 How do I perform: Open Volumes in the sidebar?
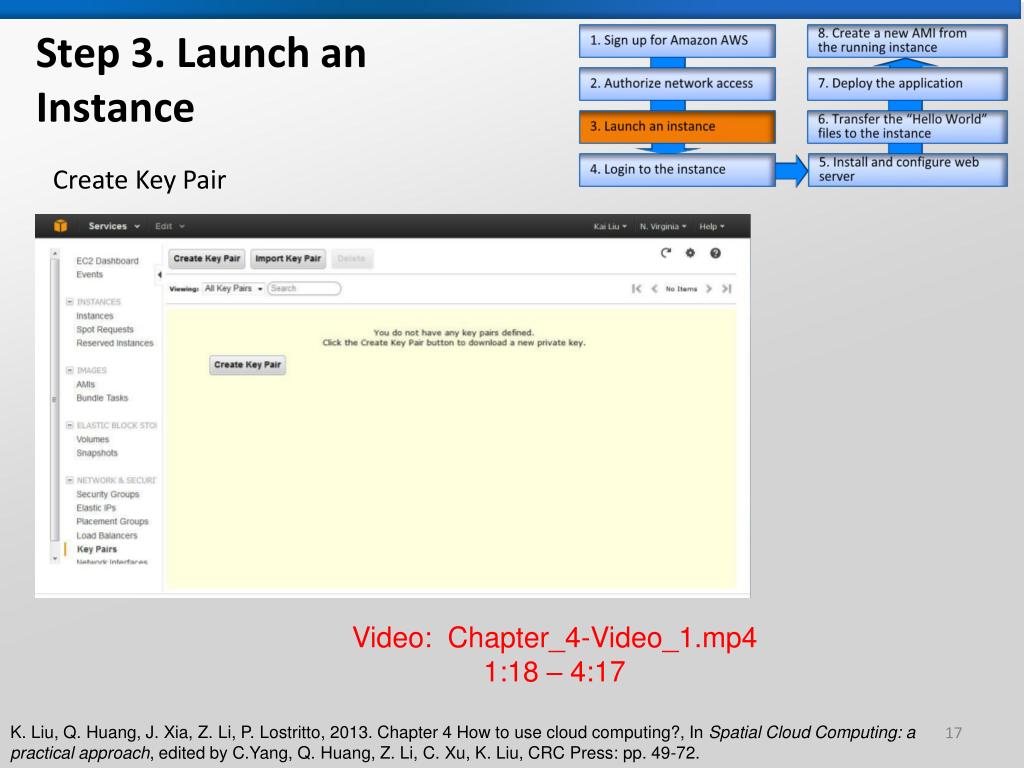pyautogui.click(x=93, y=439)
